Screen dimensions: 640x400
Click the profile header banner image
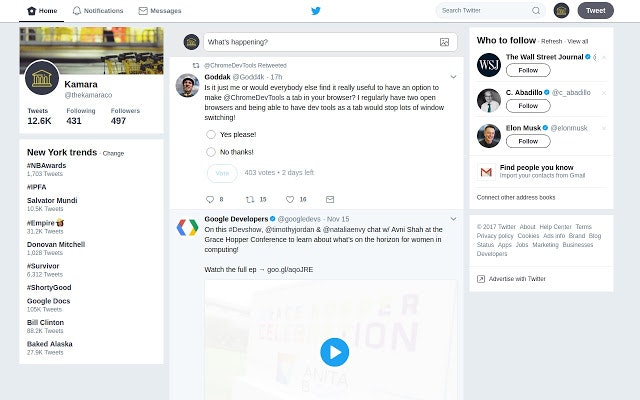(91, 51)
